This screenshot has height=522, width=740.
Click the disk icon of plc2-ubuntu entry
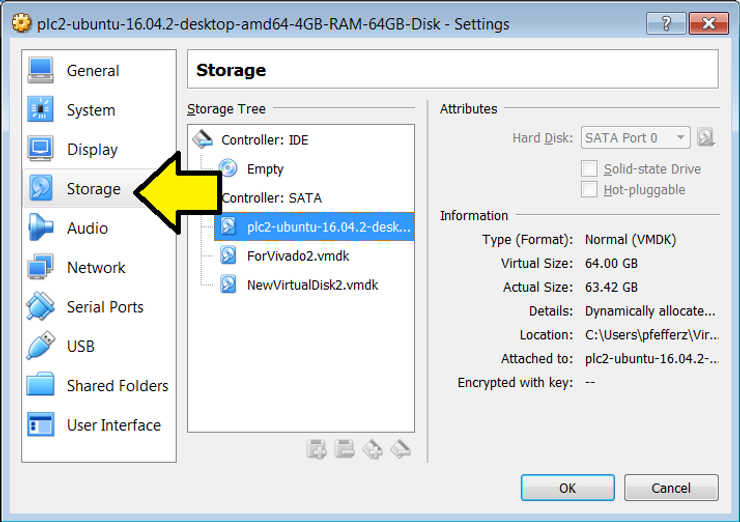tap(228, 226)
